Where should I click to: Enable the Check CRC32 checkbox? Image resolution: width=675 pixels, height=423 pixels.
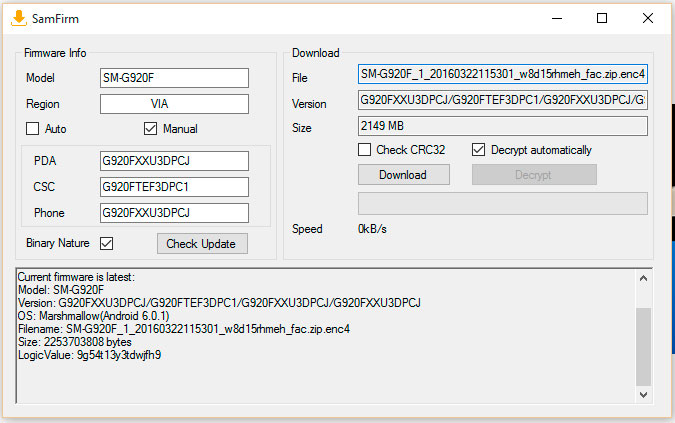[x=365, y=150]
